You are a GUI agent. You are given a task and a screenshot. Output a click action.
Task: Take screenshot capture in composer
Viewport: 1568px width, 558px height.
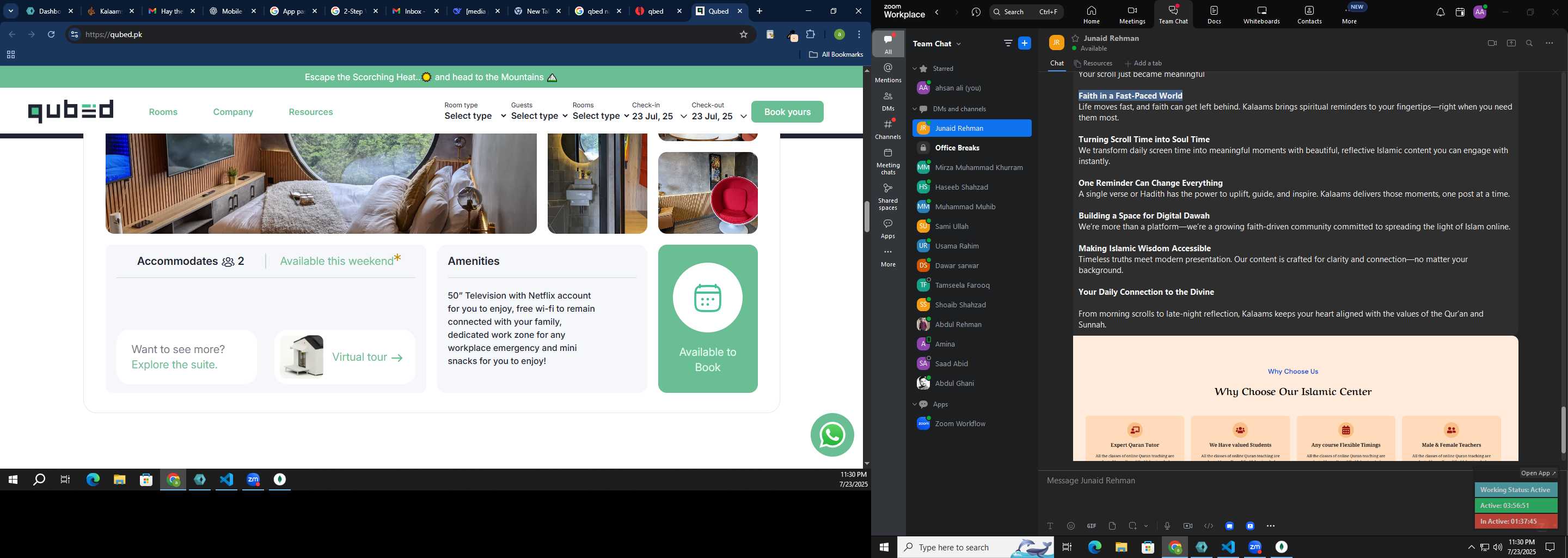pos(1133,526)
